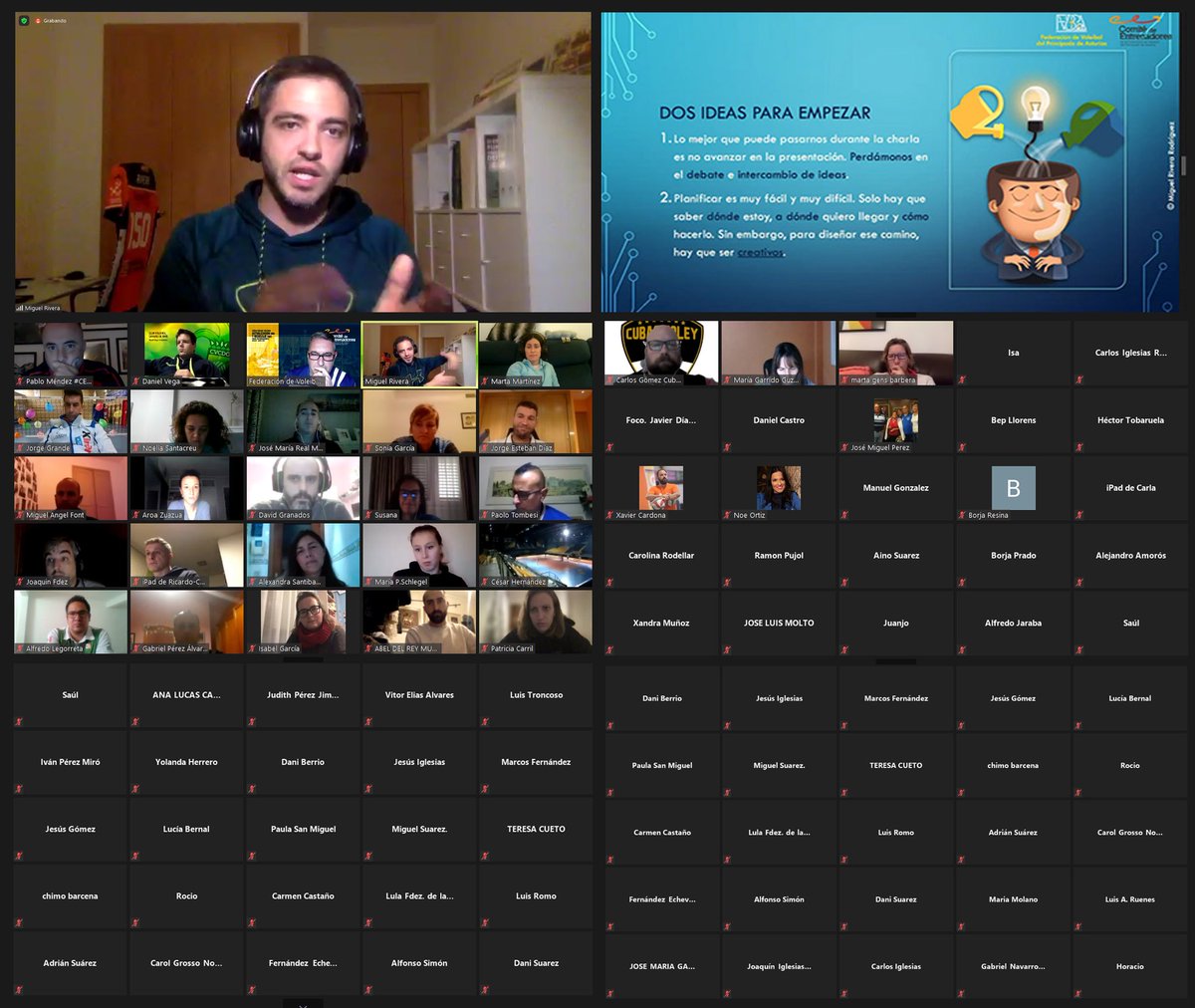Image resolution: width=1195 pixels, height=1008 pixels.
Task: Select Patricia Carril video tile
Action: (x=536, y=623)
